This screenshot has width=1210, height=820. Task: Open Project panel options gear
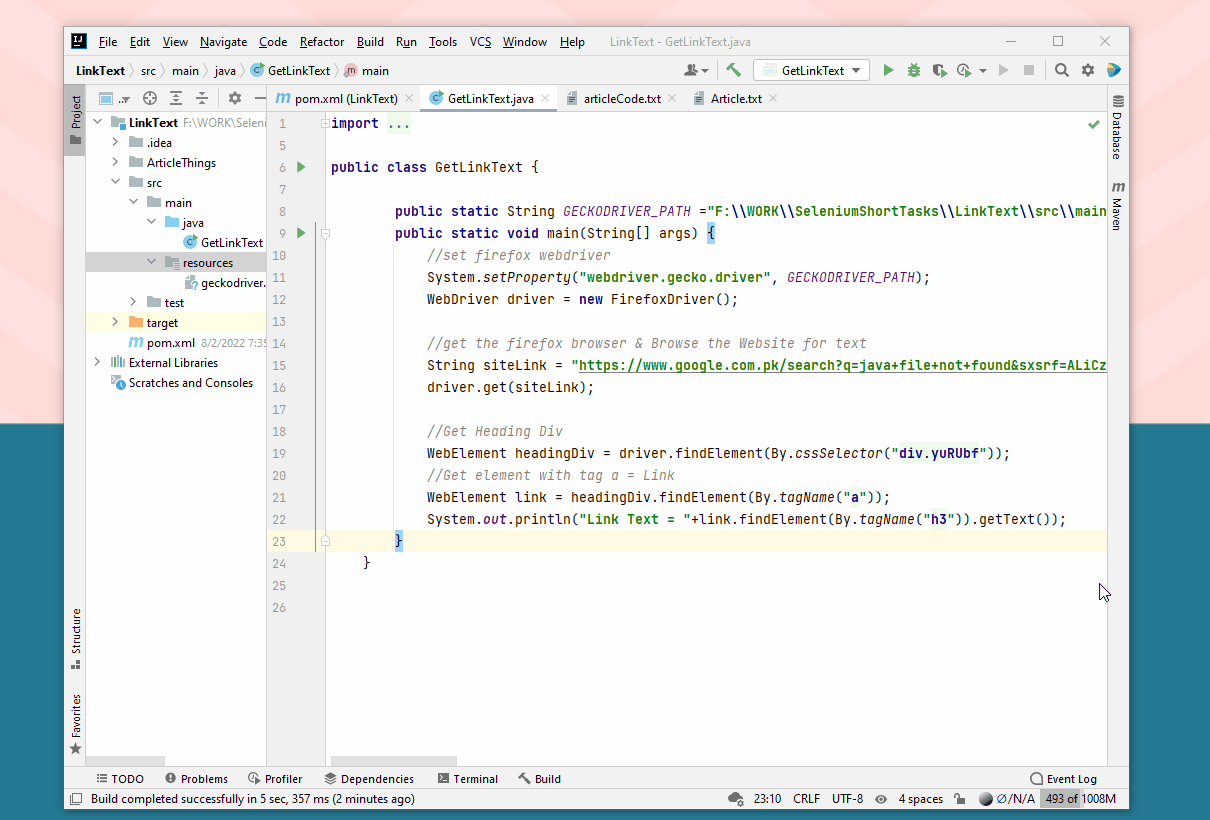point(235,98)
